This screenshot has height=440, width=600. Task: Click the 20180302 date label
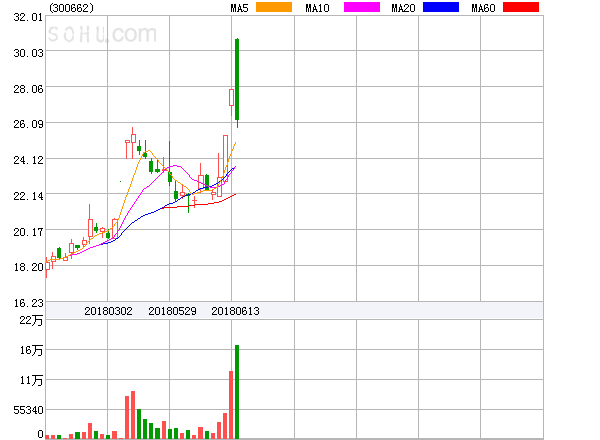pyautogui.click(x=108, y=311)
